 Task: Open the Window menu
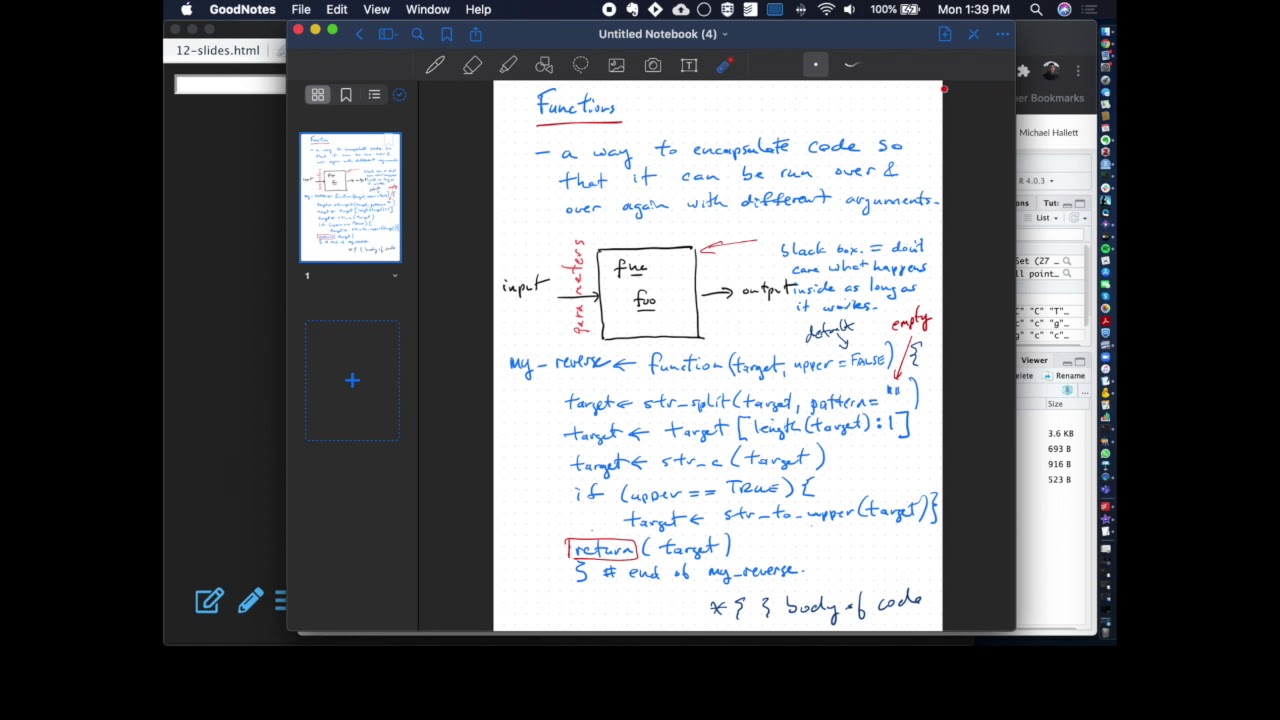pyautogui.click(x=427, y=9)
